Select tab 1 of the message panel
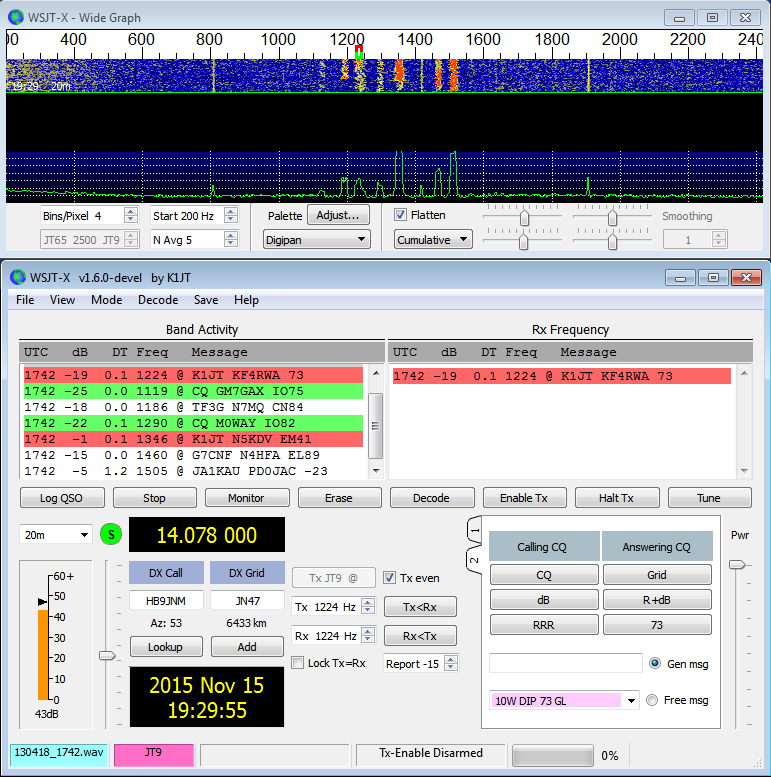Screen dimensions: 771x777 475,530
